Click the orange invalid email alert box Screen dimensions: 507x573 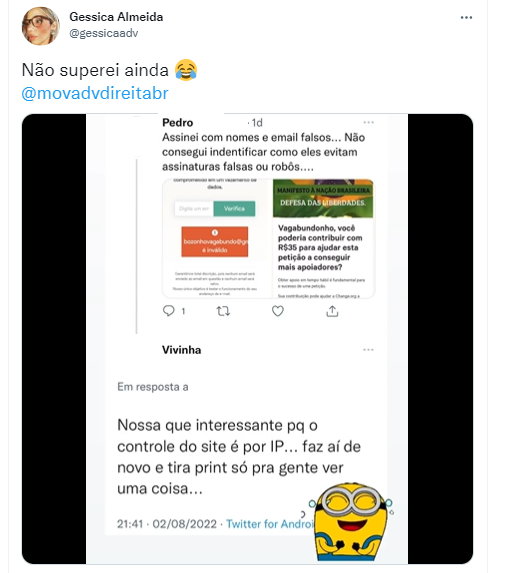[x=215, y=242]
